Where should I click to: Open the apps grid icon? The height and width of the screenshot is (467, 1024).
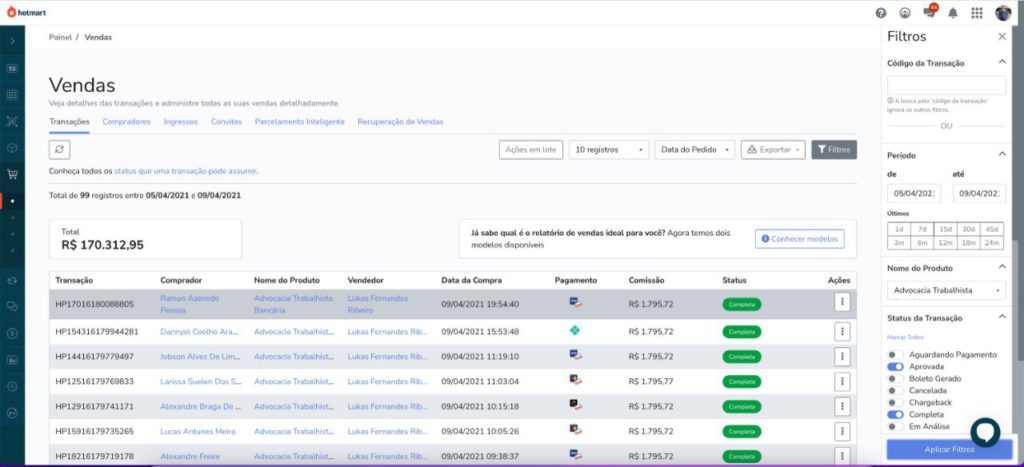[x=977, y=13]
